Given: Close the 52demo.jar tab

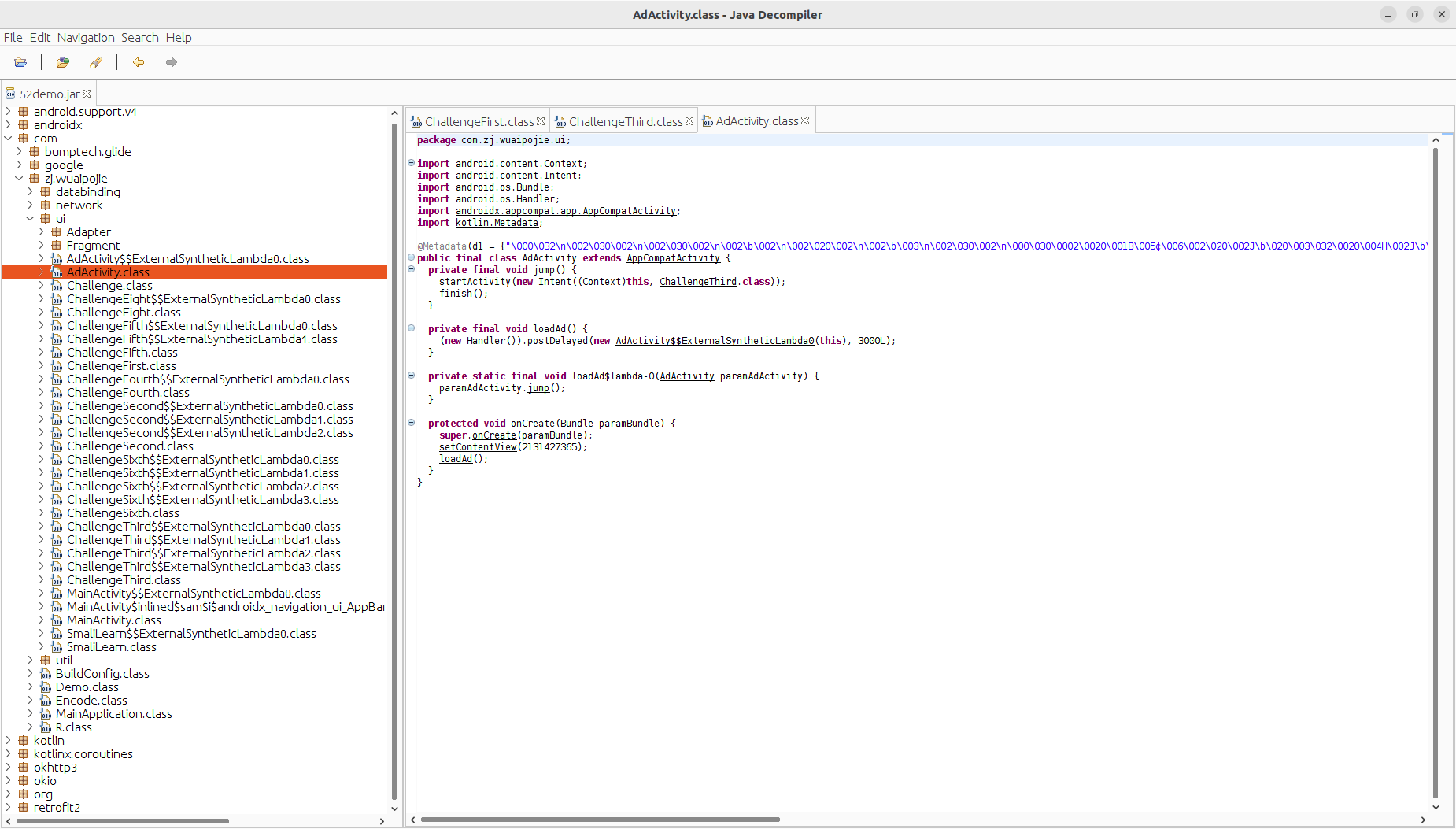Looking at the screenshot, I should point(87,94).
